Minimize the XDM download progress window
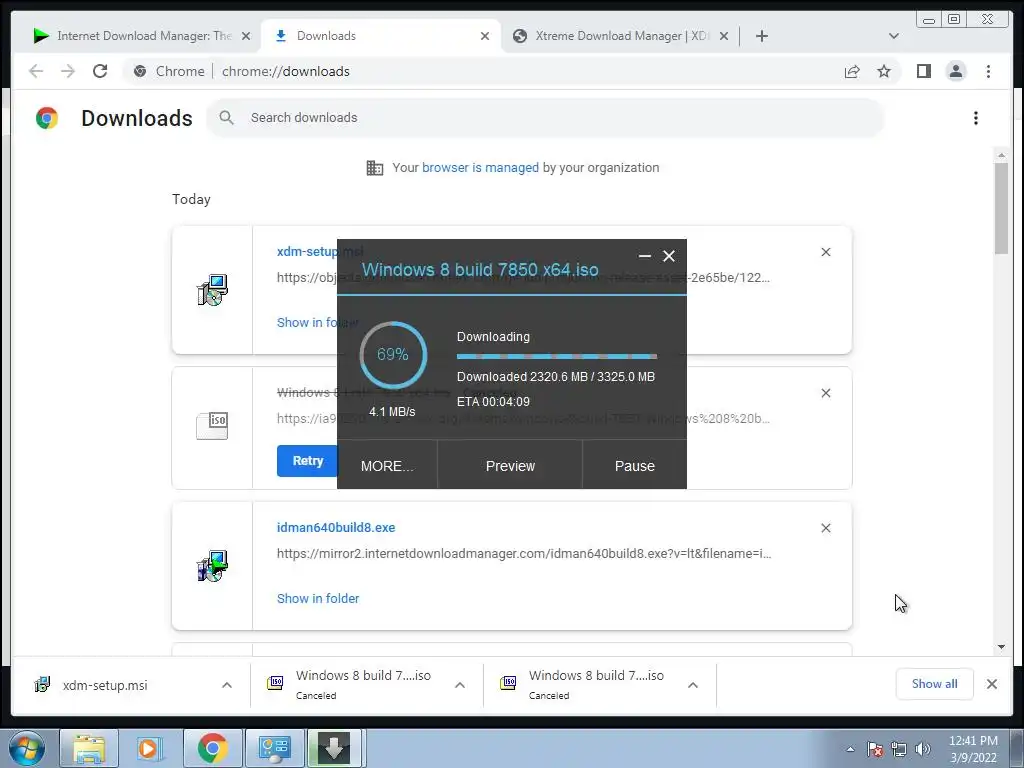1024x768 pixels. [x=645, y=256]
